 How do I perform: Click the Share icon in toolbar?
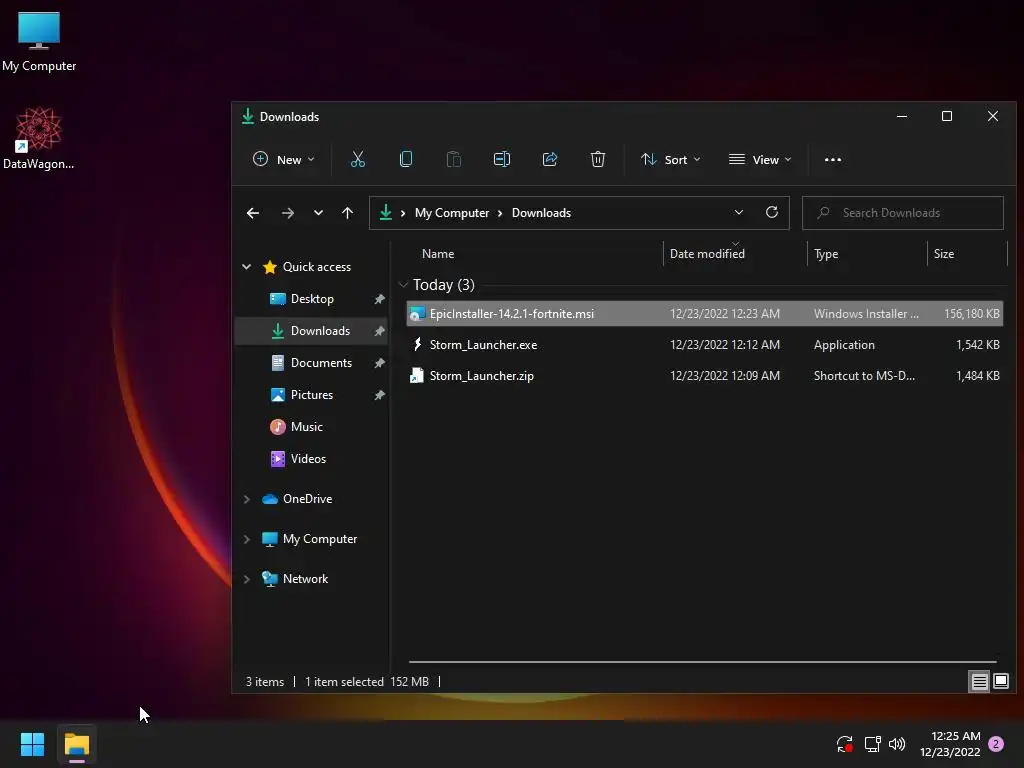pyautogui.click(x=550, y=159)
